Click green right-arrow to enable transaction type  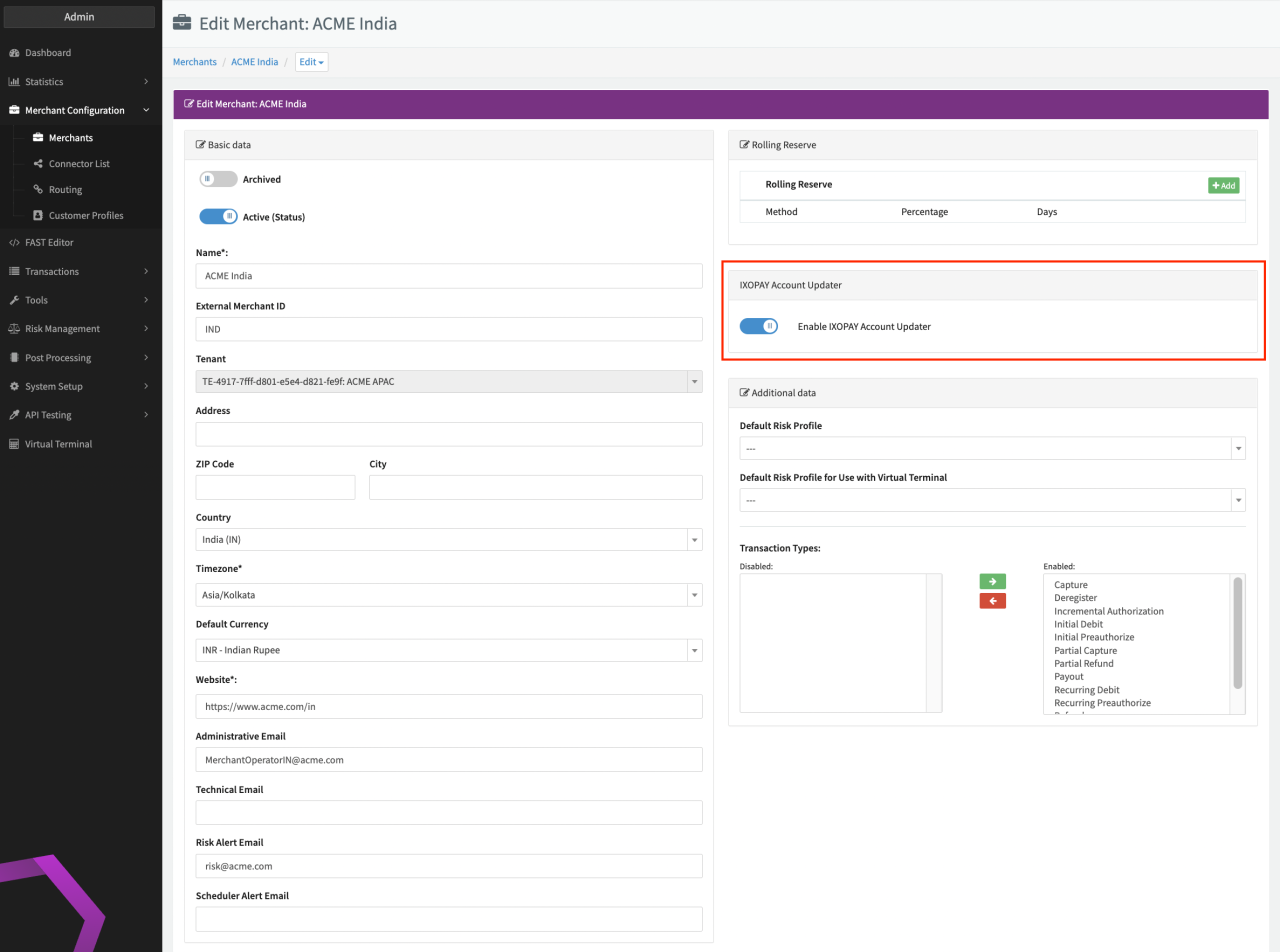tap(993, 581)
